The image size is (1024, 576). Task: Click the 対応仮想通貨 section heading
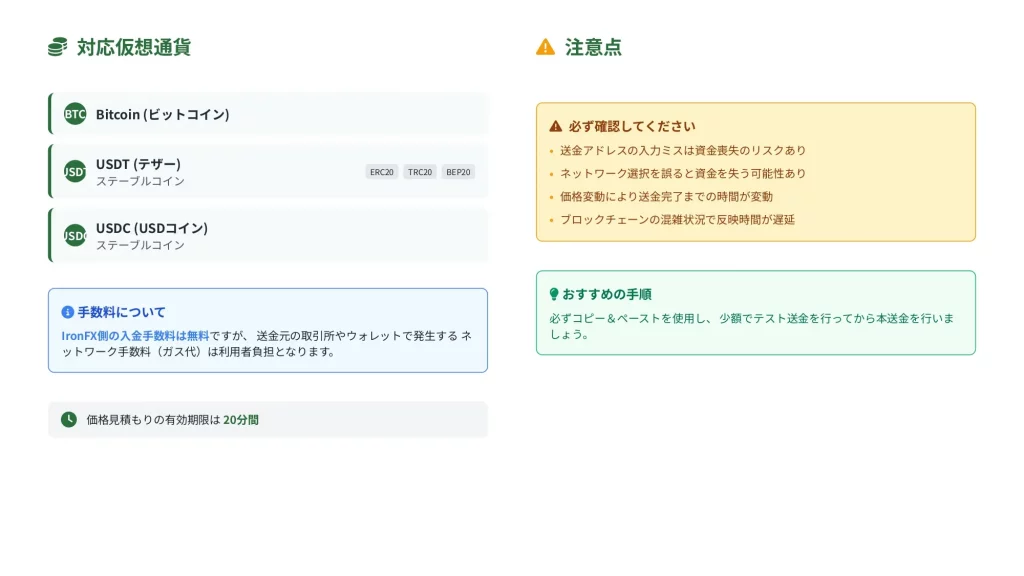tap(134, 47)
